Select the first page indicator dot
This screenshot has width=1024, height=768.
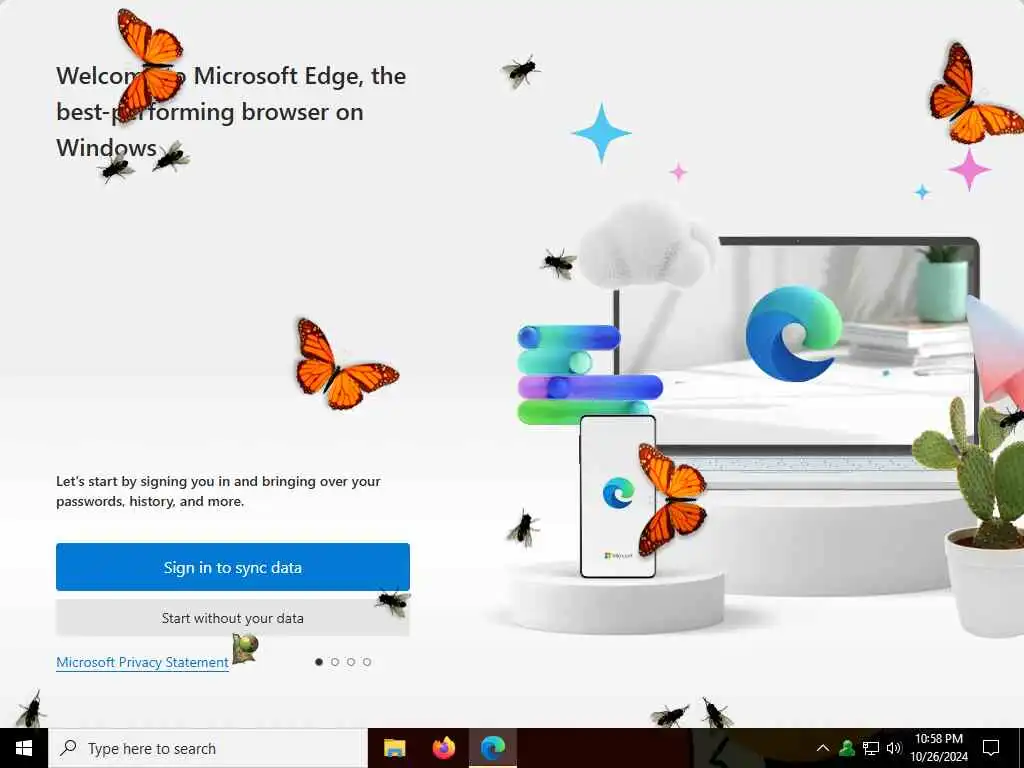[319, 662]
